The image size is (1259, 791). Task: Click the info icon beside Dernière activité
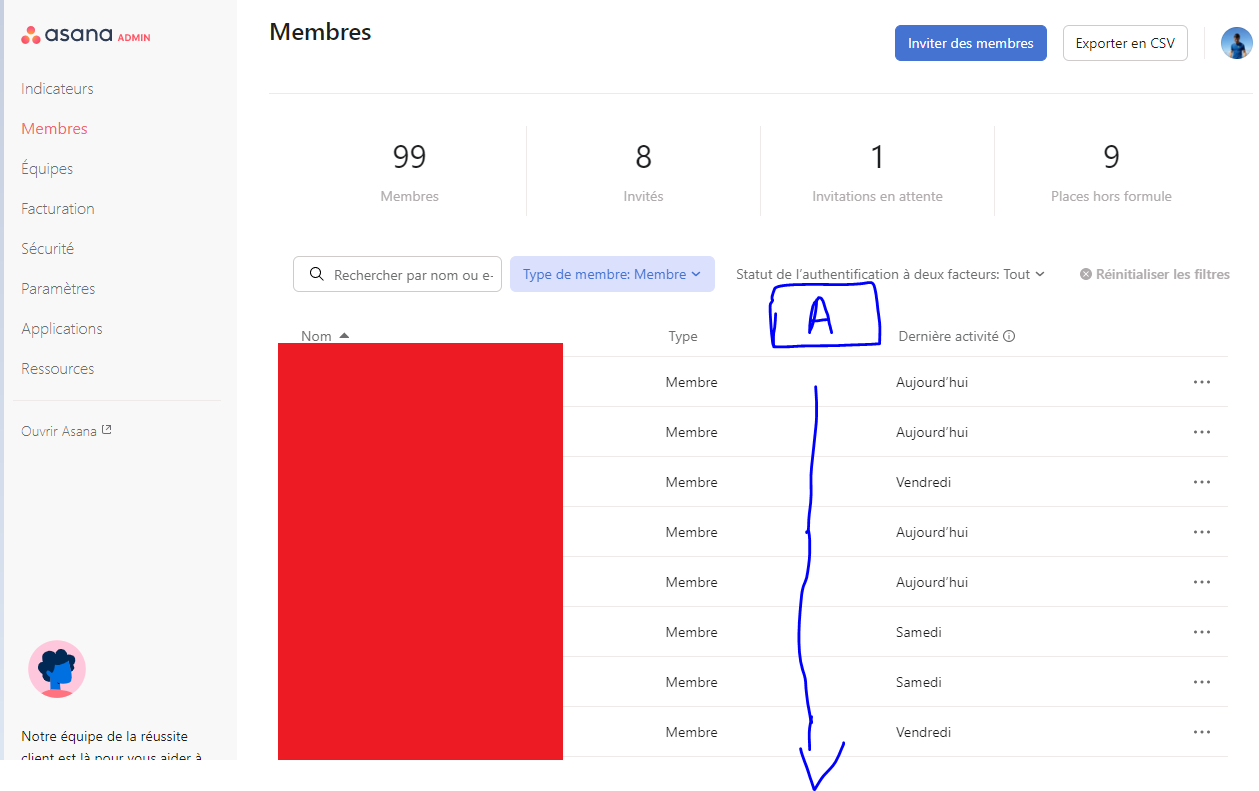pyautogui.click(x=1009, y=336)
